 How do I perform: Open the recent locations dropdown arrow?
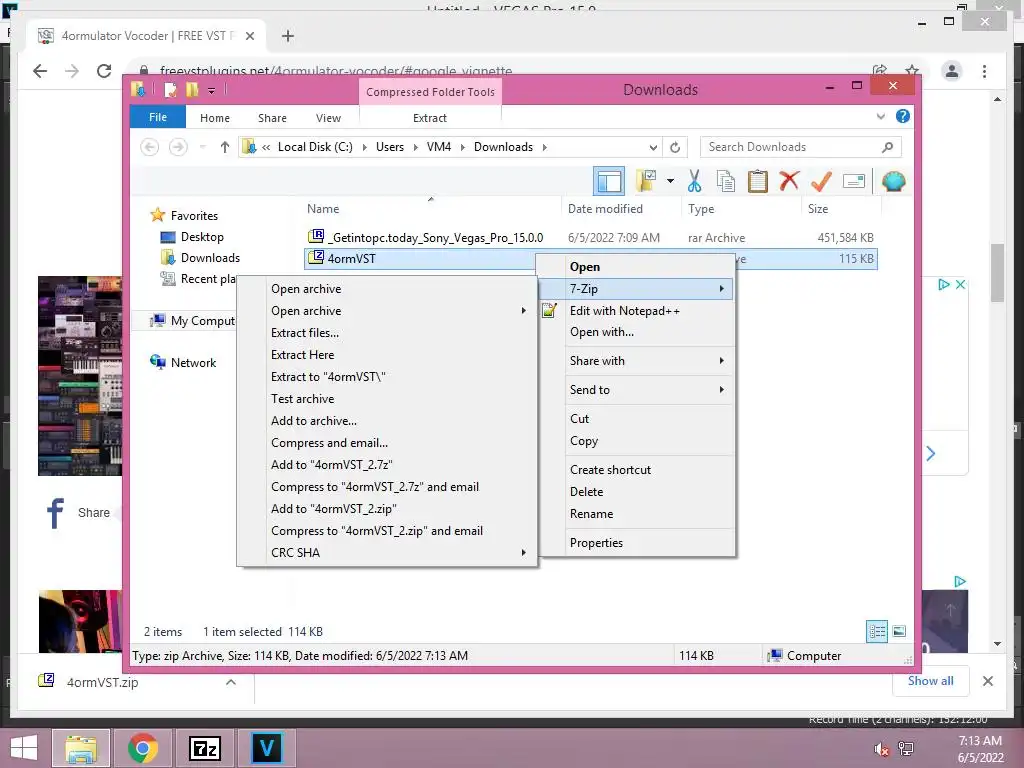202,147
